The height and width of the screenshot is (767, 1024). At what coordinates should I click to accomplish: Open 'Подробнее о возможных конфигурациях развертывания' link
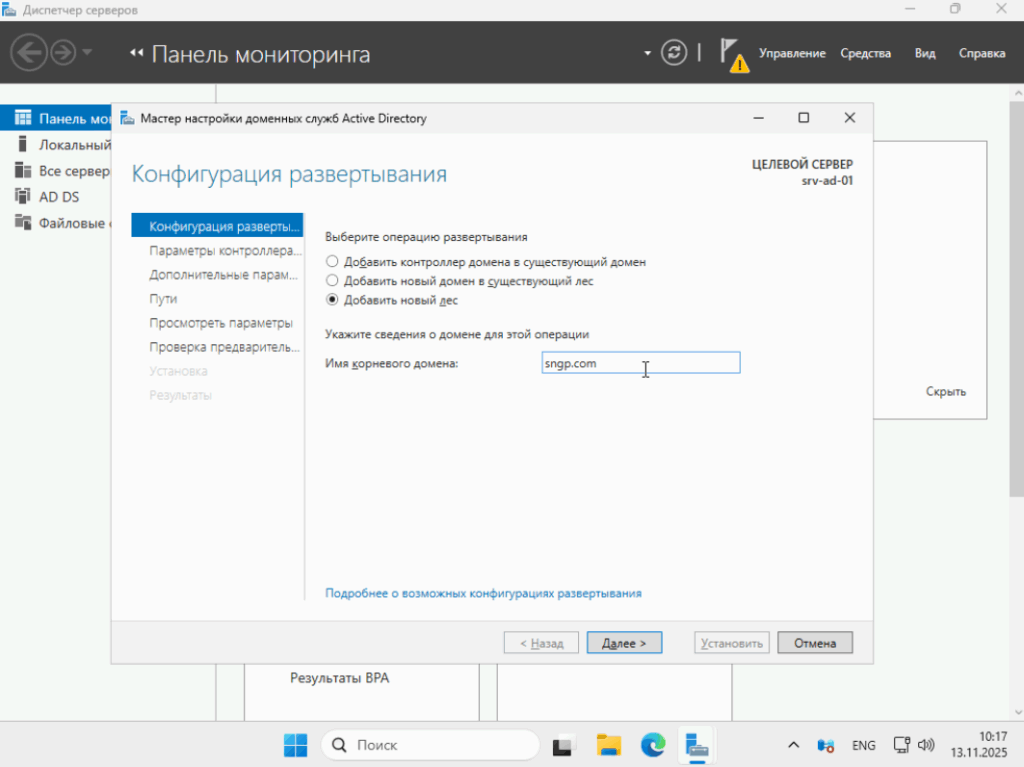coord(483,593)
